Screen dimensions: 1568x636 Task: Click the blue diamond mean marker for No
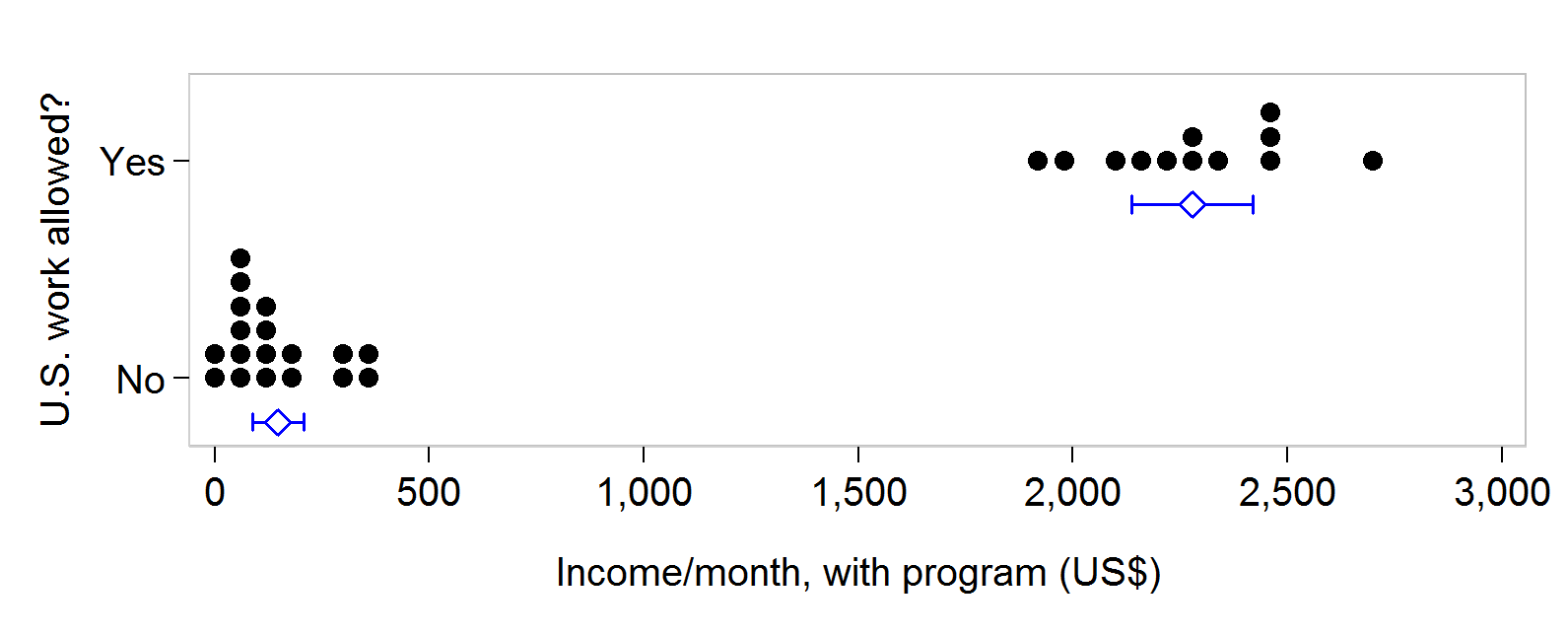pos(278,422)
